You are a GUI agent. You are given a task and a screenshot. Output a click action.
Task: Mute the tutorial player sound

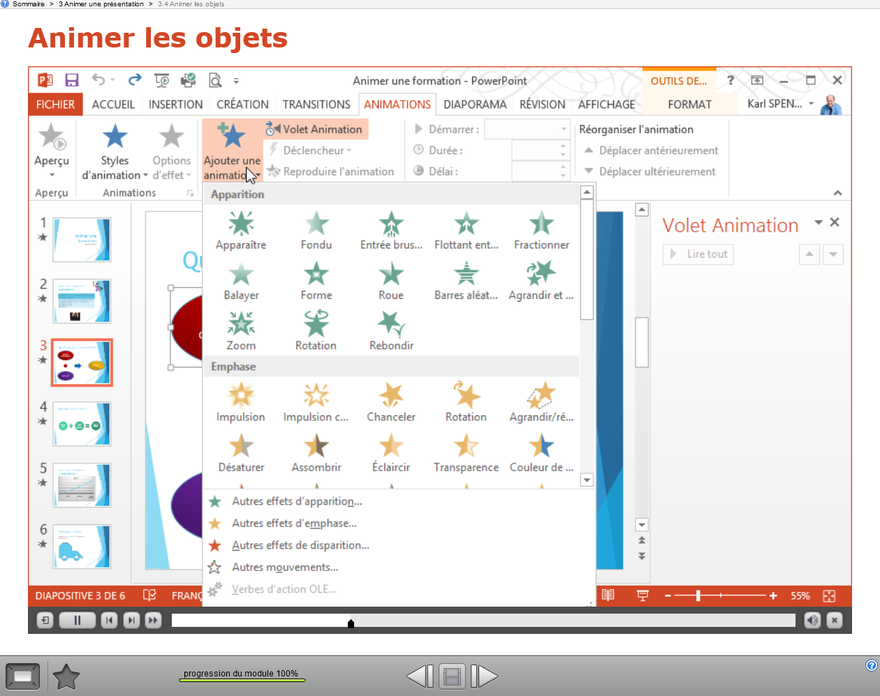(x=812, y=621)
